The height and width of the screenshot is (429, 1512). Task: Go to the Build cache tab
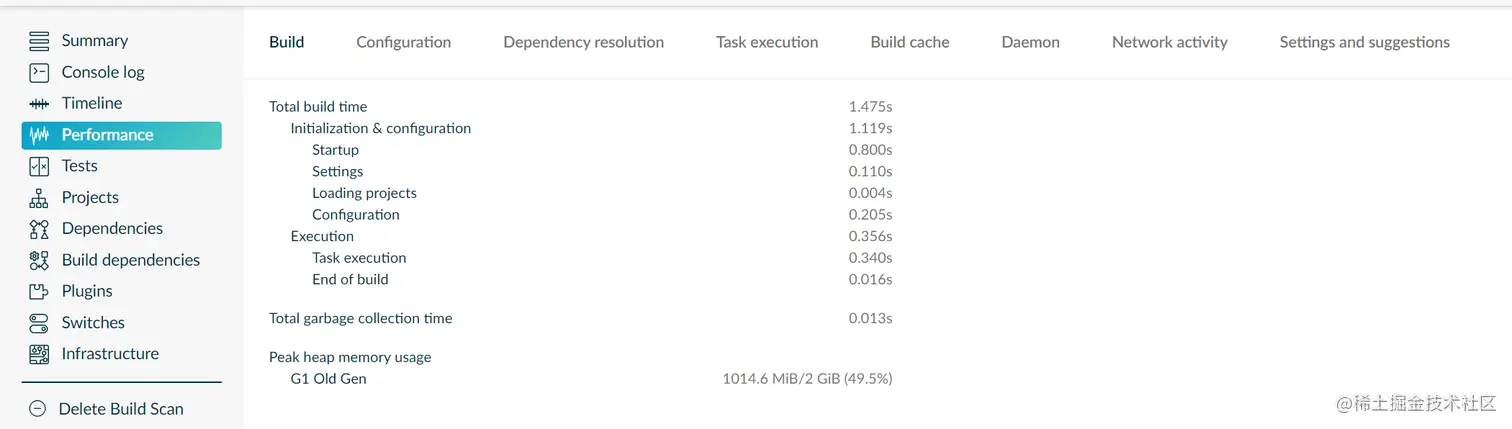click(x=910, y=42)
